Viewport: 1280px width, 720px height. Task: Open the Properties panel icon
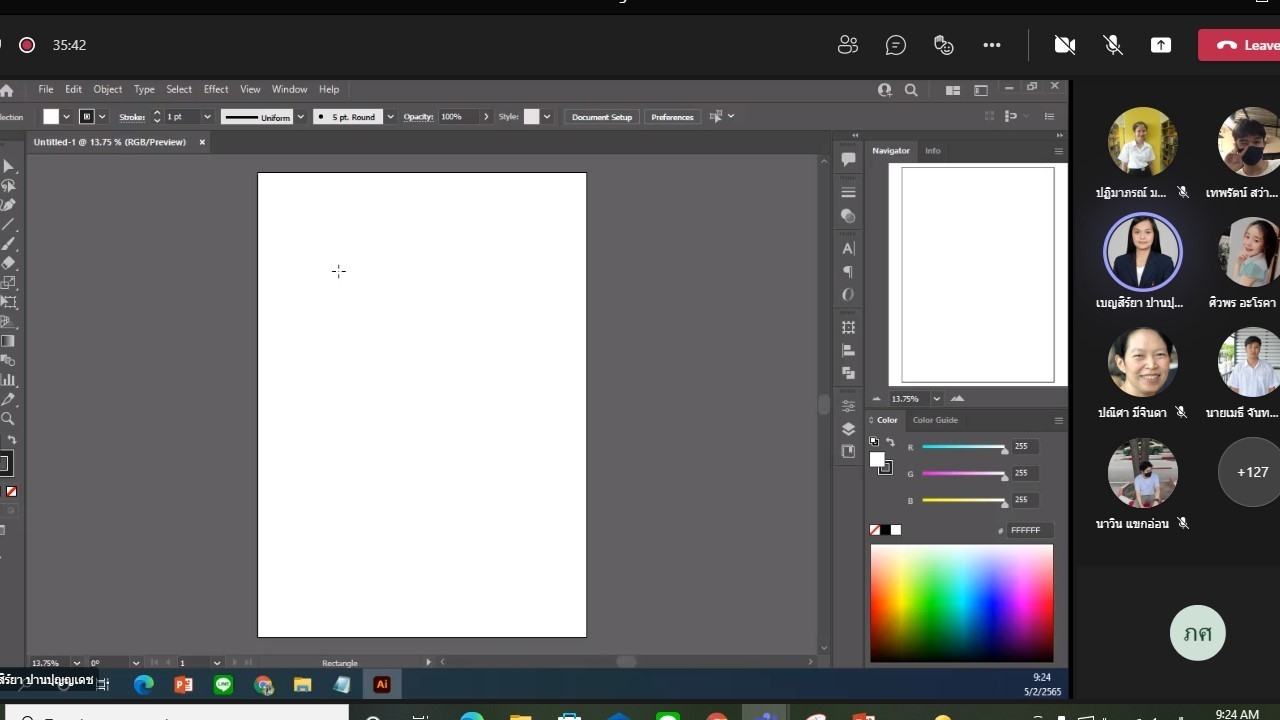point(848,406)
